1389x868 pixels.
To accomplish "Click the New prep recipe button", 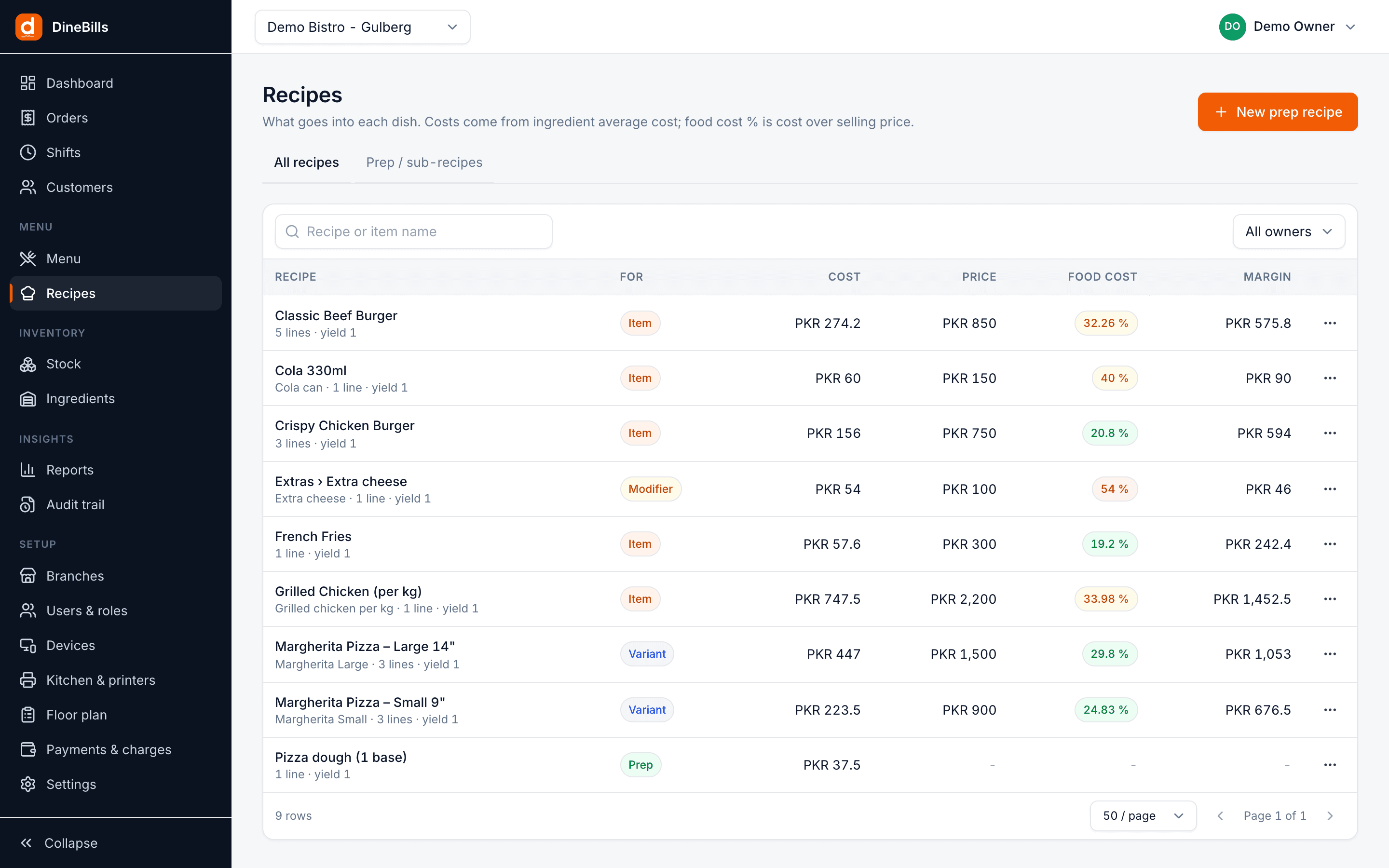I will coord(1277,112).
